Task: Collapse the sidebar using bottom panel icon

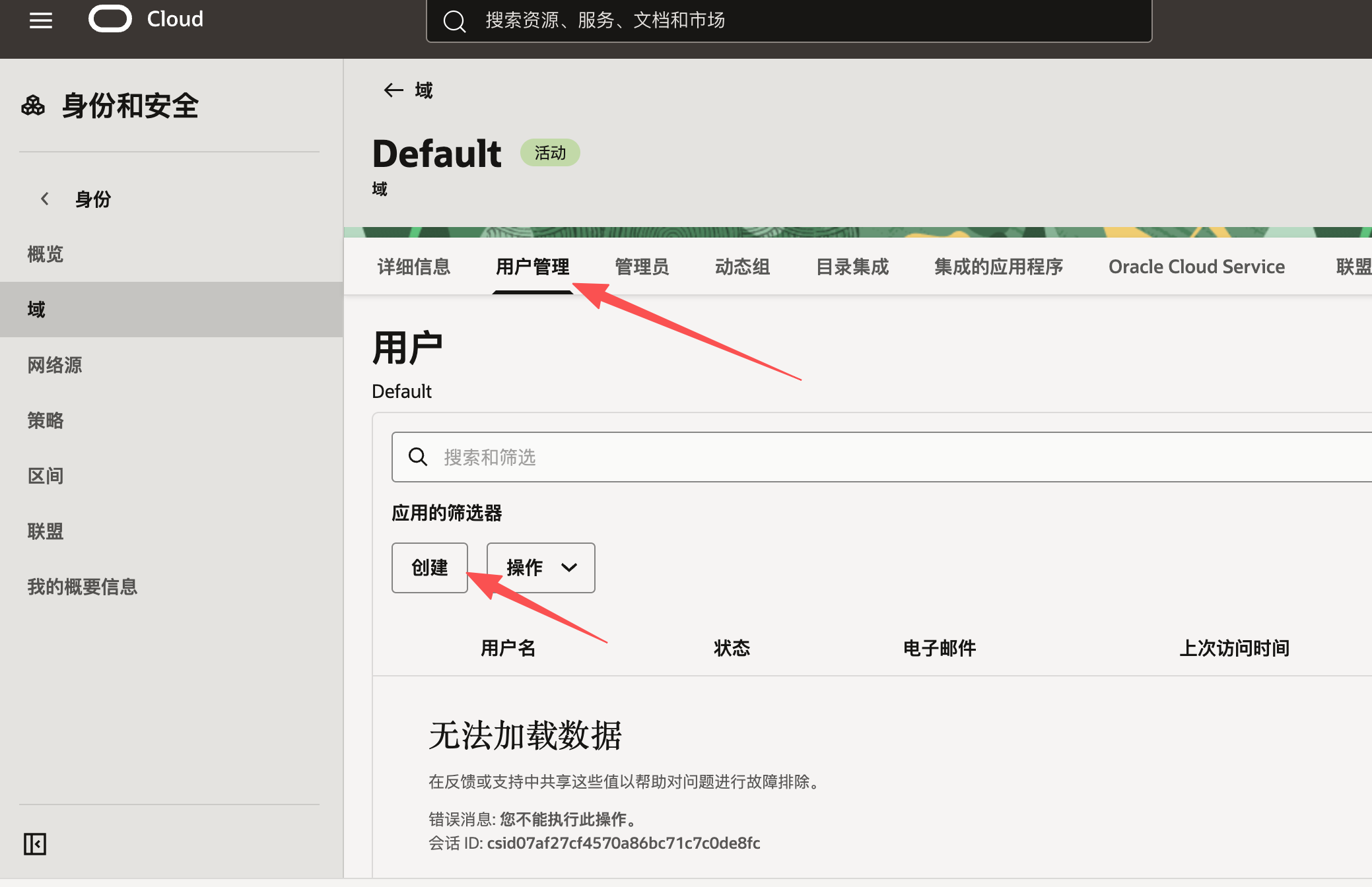Action: pos(35,843)
